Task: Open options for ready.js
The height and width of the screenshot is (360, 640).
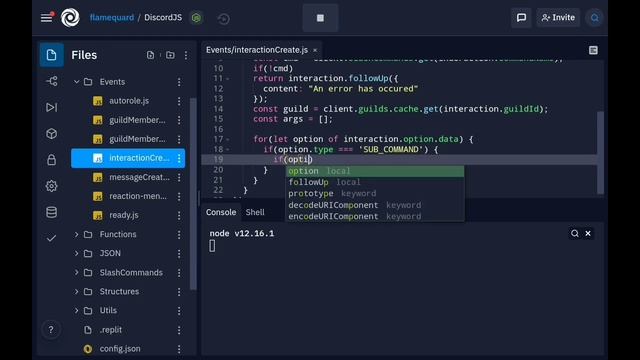Action: click(179, 215)
